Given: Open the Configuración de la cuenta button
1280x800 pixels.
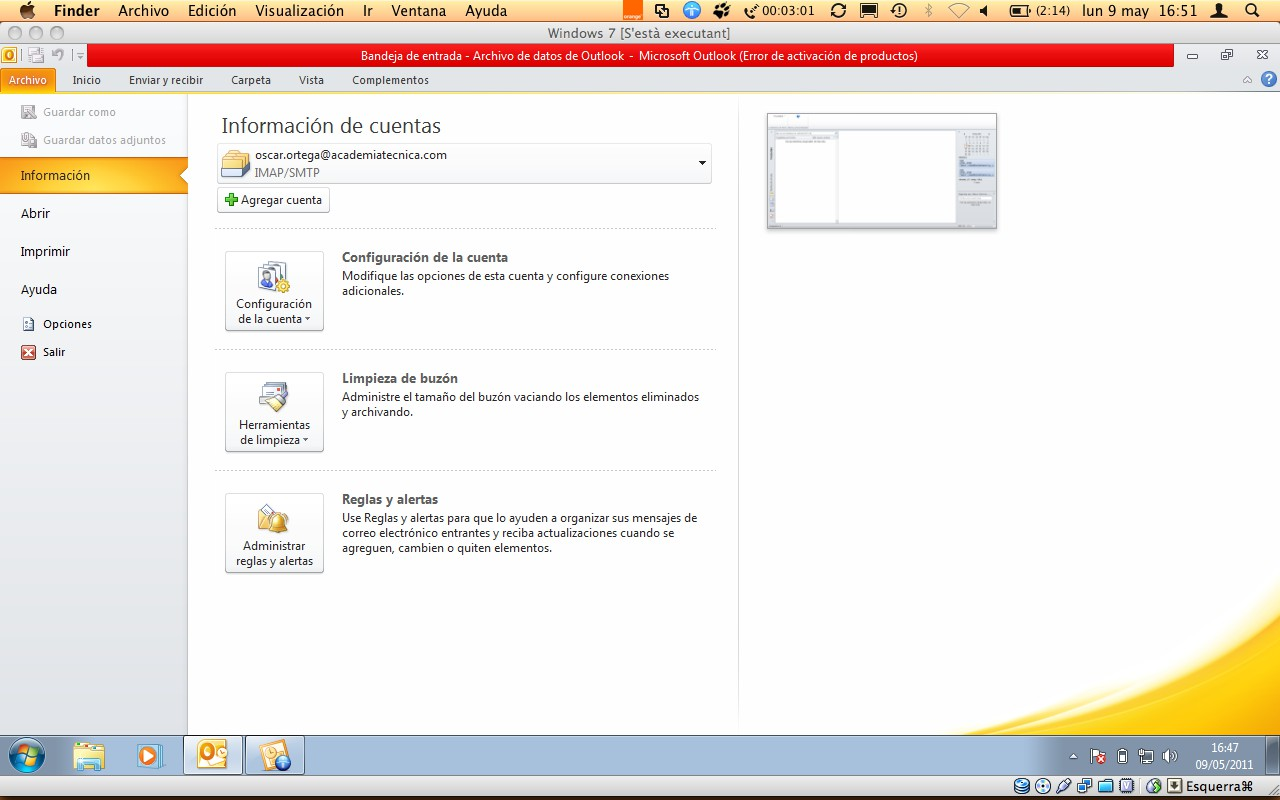Looking at the screenshot, I should click(x=274, y=291).
